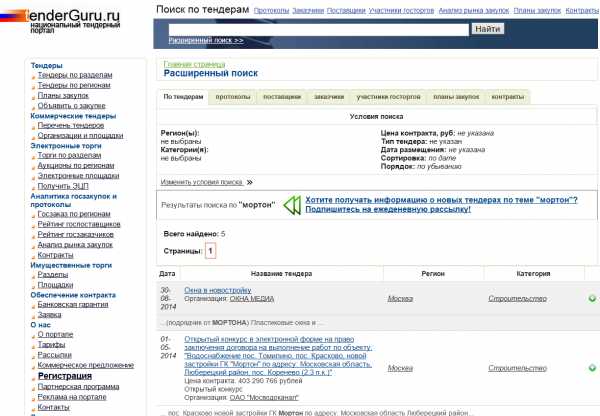Image resolution: width=600 pixels, height=416 pixels.
Task: Switch to the протоколы tab
Action: coord(233,97)
